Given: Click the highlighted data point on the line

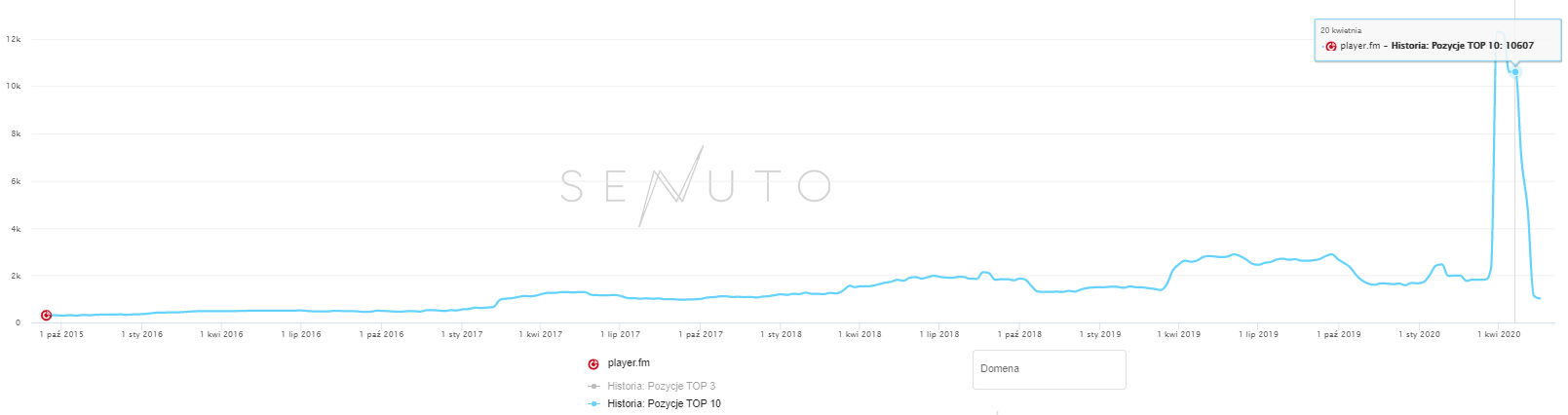Looking at the screenshot, I should tap(1515, 72).
